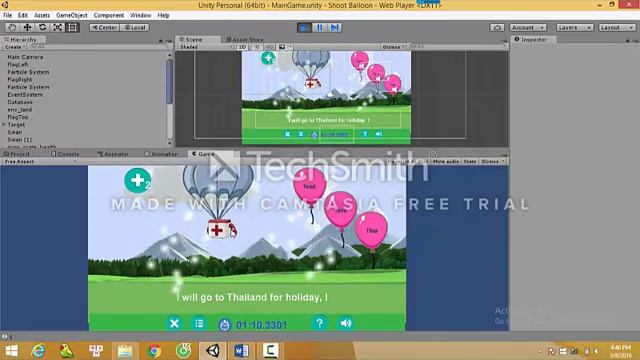Image resolution: width=640 pixels, height=360 pixels.
Task: Click the parachute first-aid crate in Game view
Action: [x=220, y=229]
